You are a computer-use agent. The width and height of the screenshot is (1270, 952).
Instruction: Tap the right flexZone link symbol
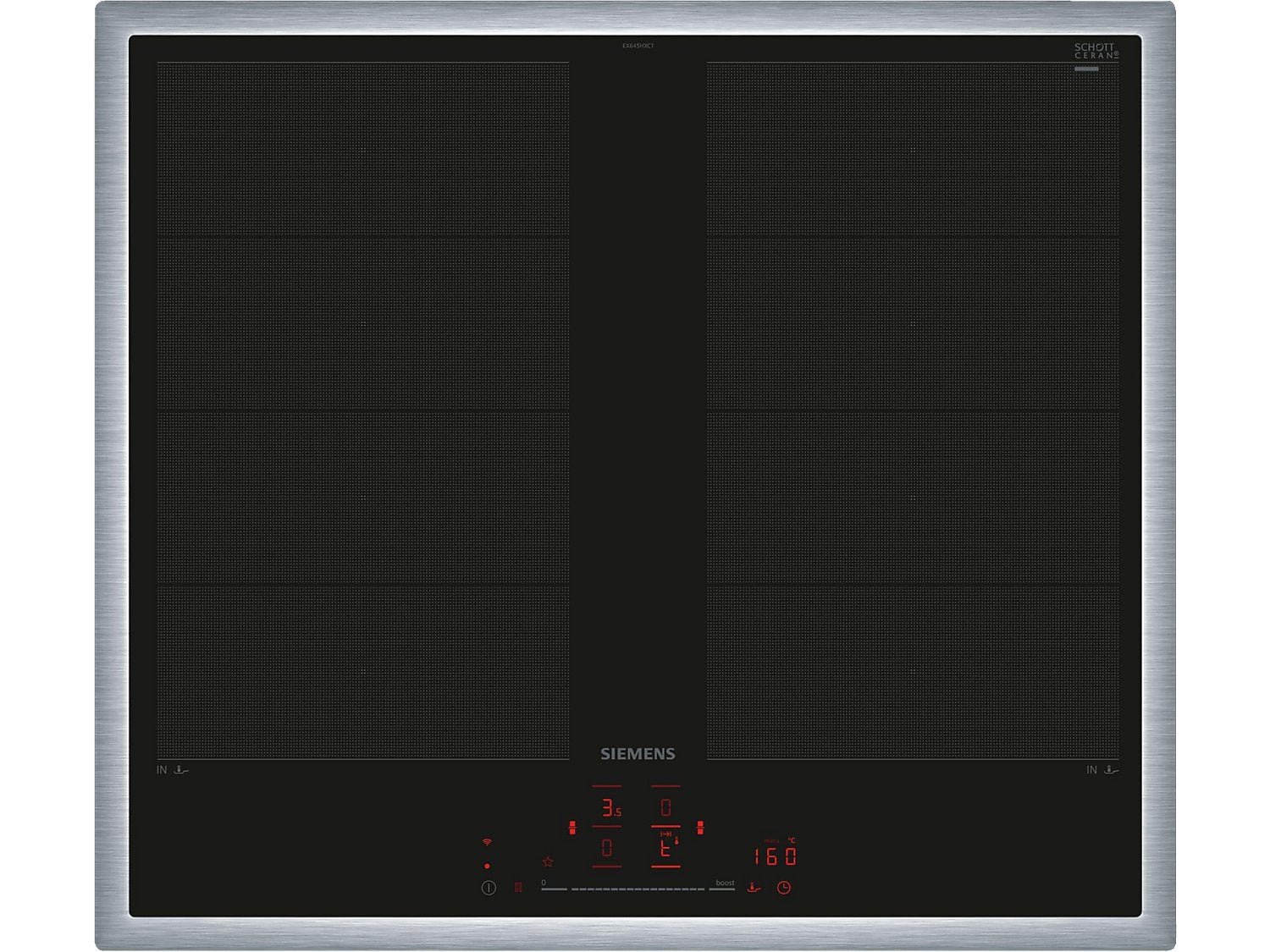(700, 827)
